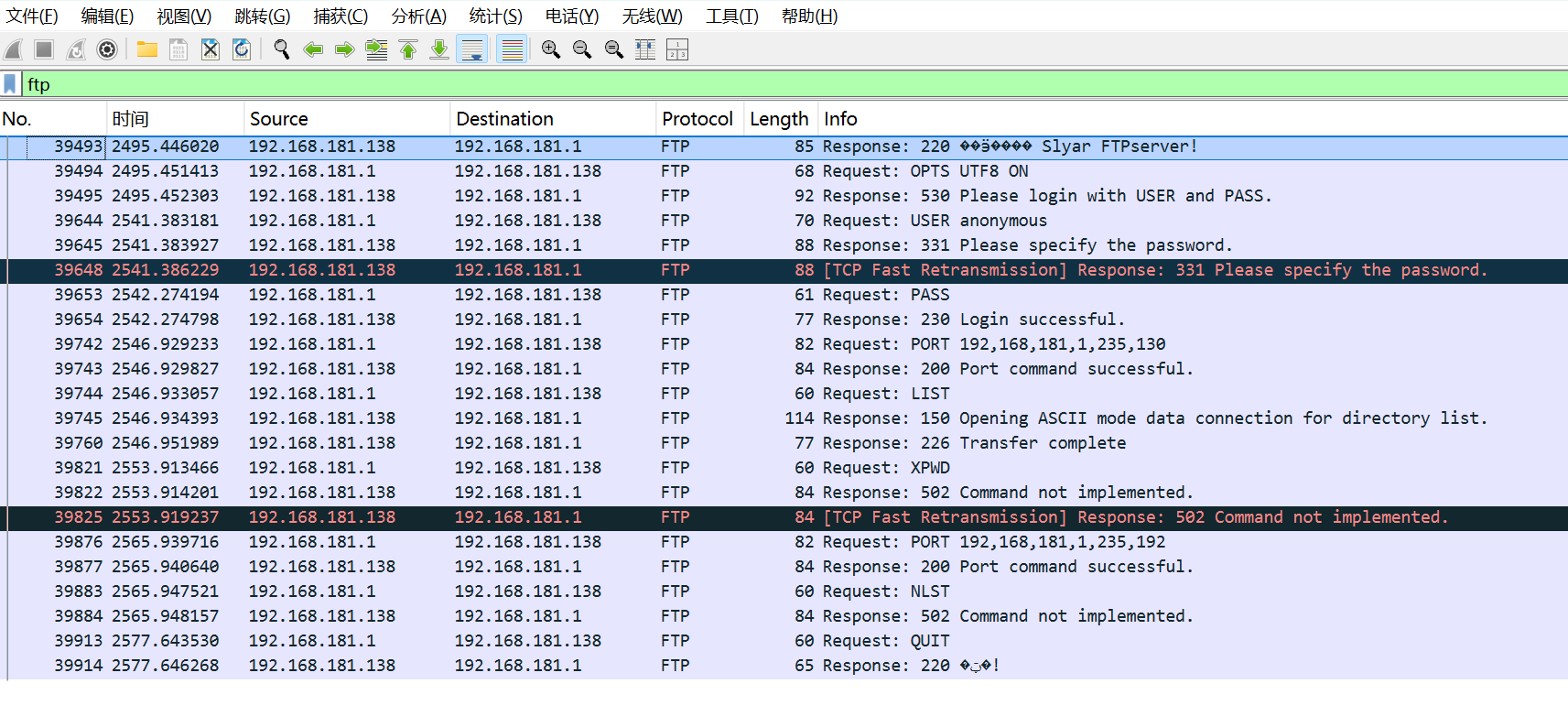Reload the capture file
The height and width of the screenshot is (727, 1568).
(x=242, y=49)
